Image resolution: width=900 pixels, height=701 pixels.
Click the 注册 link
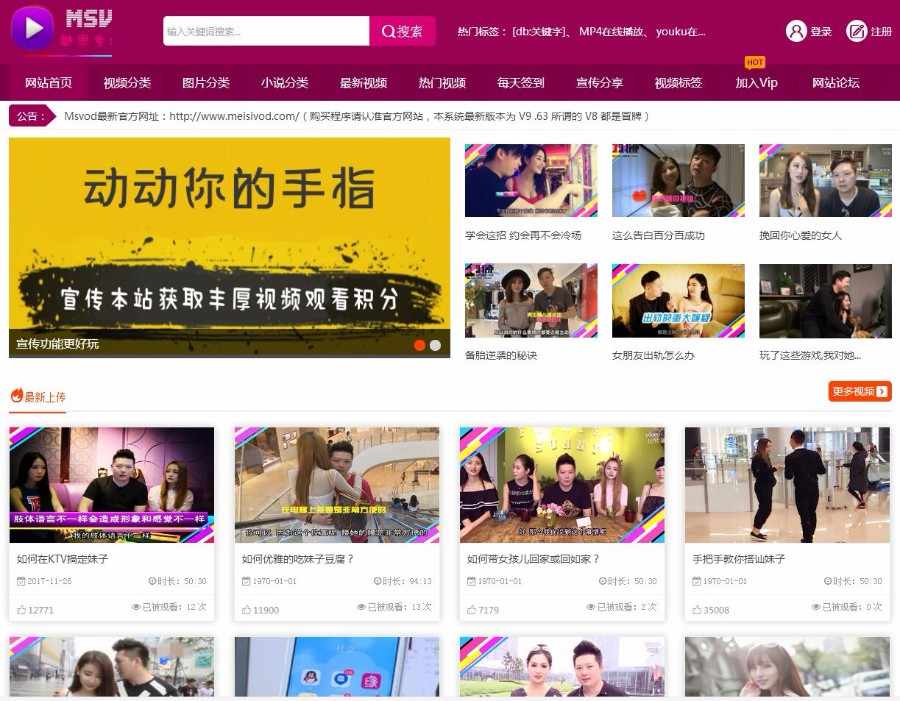(x=880, y=32)
